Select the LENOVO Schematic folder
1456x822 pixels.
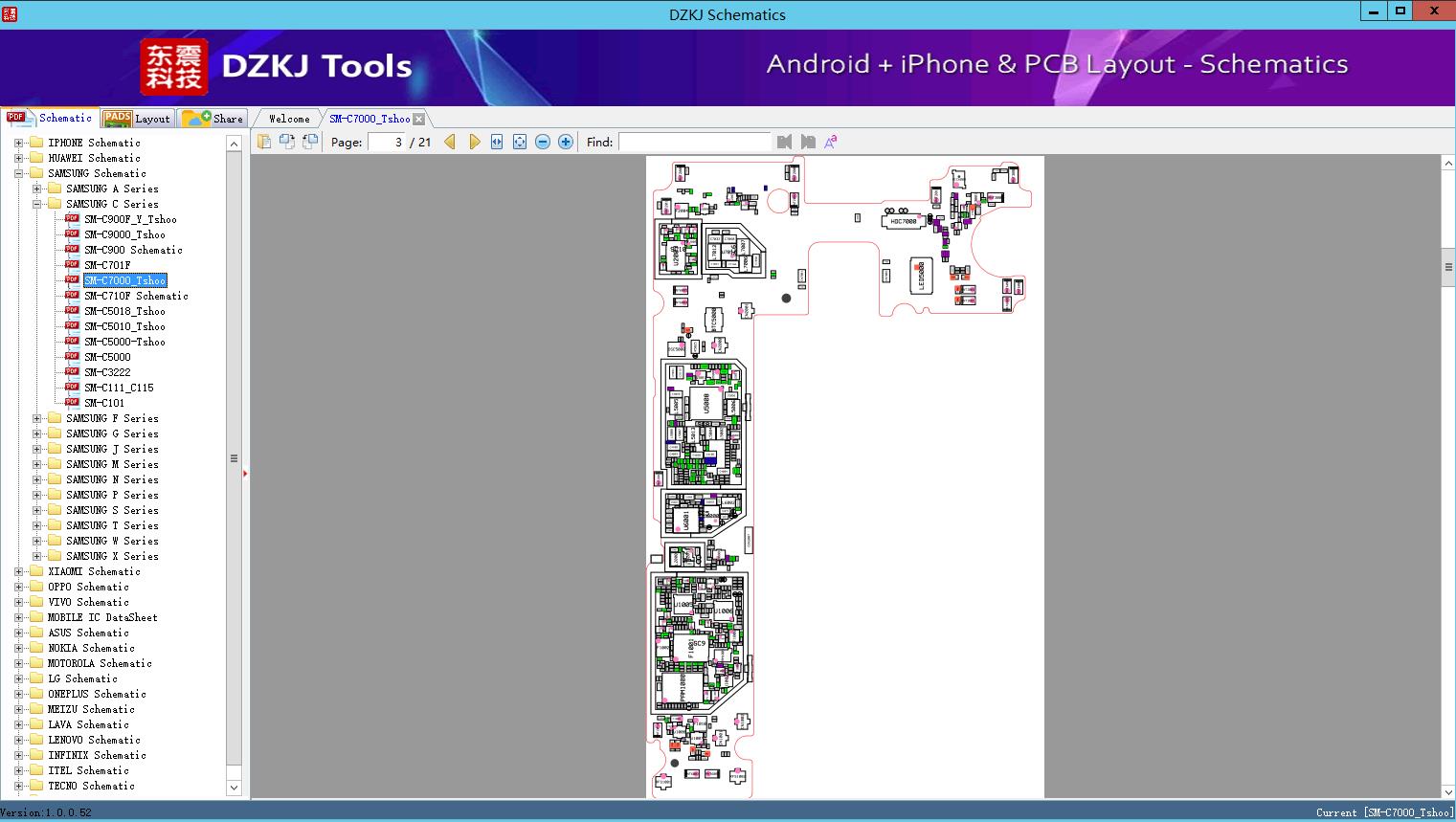pyautogui.click(x=94, y=740)
